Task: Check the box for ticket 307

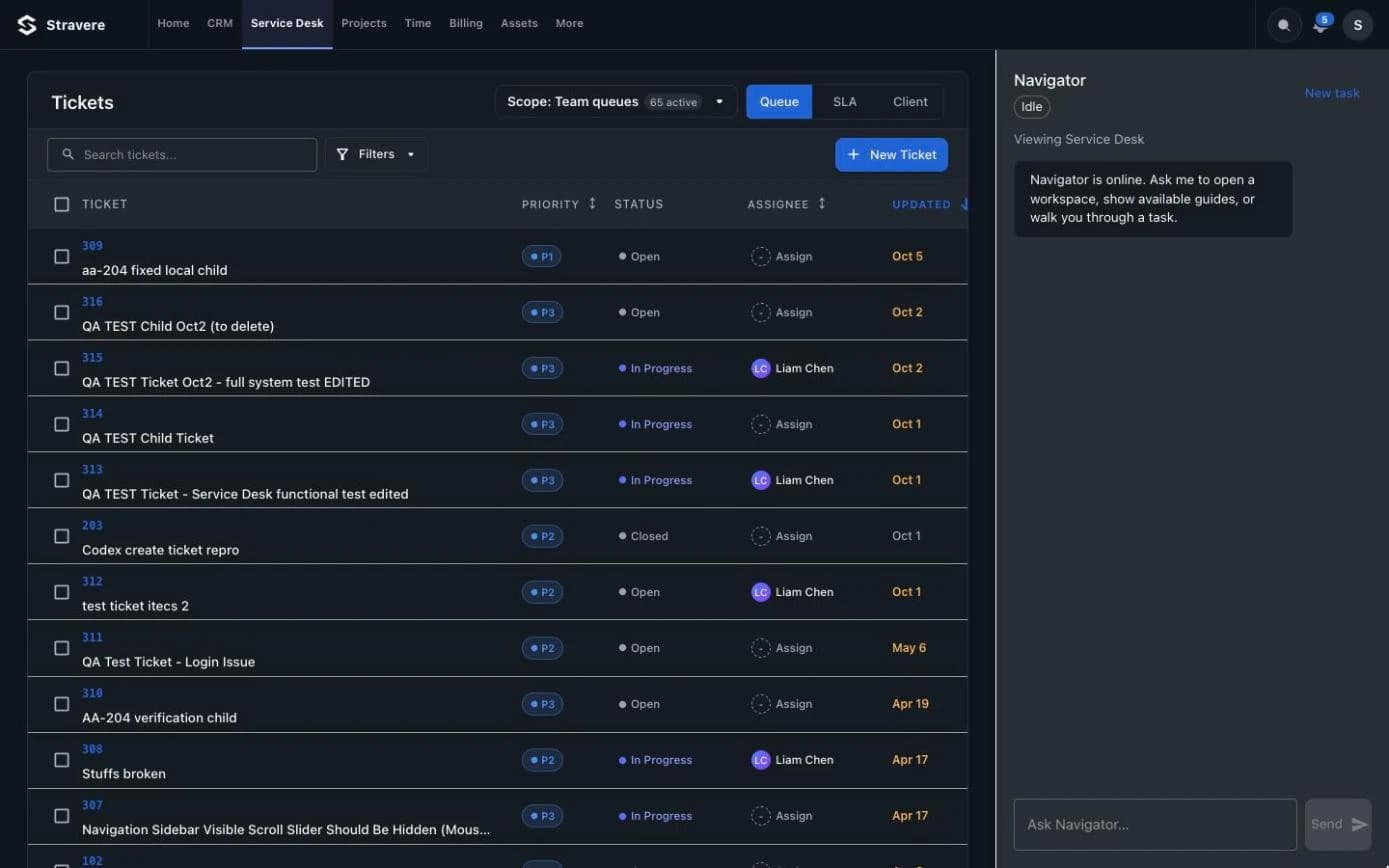Action: click(61, 816)
